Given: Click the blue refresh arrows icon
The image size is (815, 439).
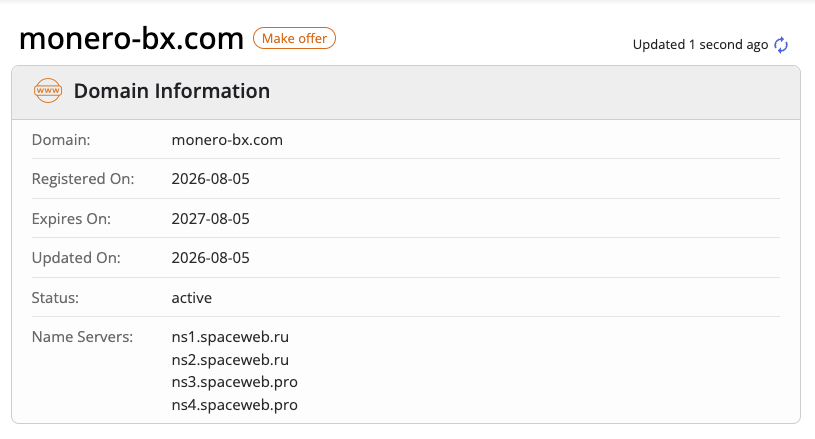Looking at the screenshot, I should (x=781, y=45).
